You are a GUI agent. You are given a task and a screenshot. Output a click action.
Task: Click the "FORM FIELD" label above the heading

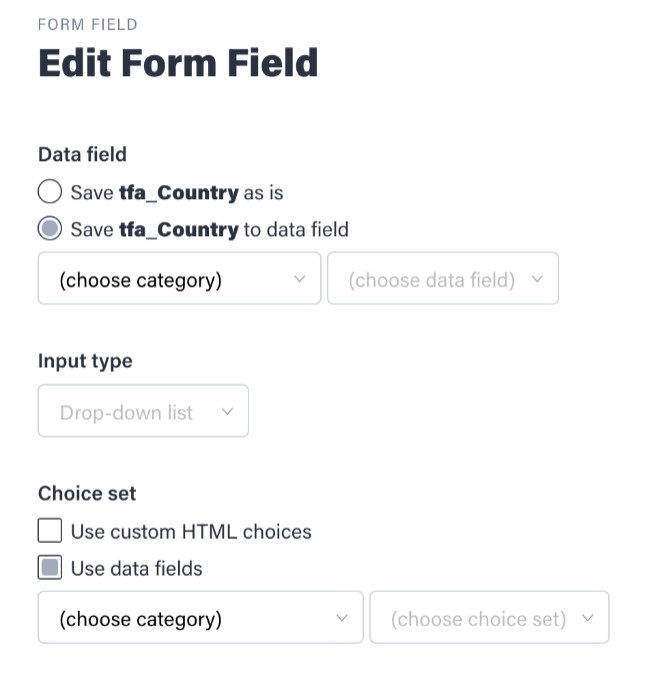pyautogui.click(x=88, y=24)
